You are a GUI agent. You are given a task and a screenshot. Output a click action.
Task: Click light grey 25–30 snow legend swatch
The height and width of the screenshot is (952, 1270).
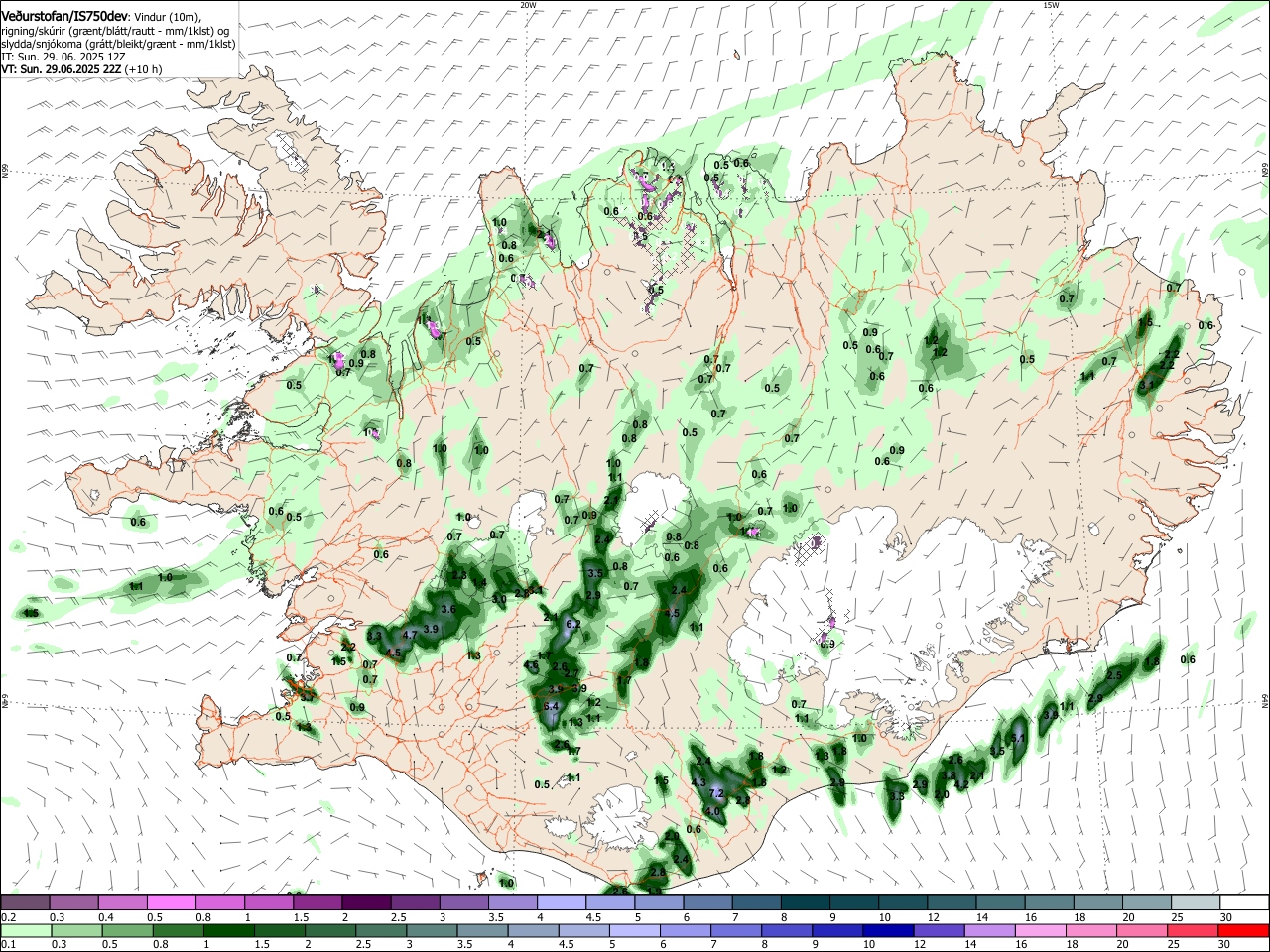pos(1197,902)
